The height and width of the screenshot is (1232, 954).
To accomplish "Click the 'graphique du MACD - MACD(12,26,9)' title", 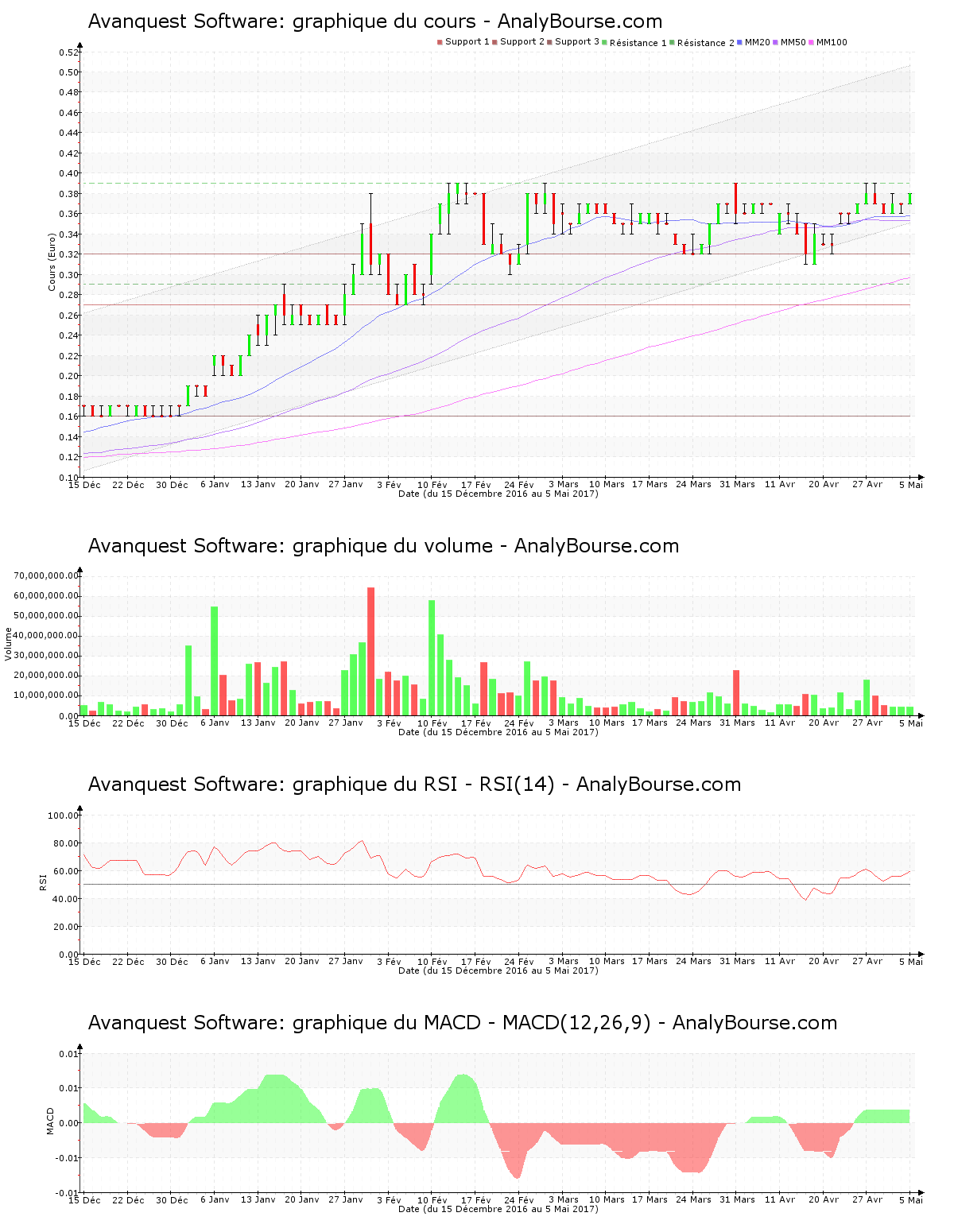I will [463, 1023].
